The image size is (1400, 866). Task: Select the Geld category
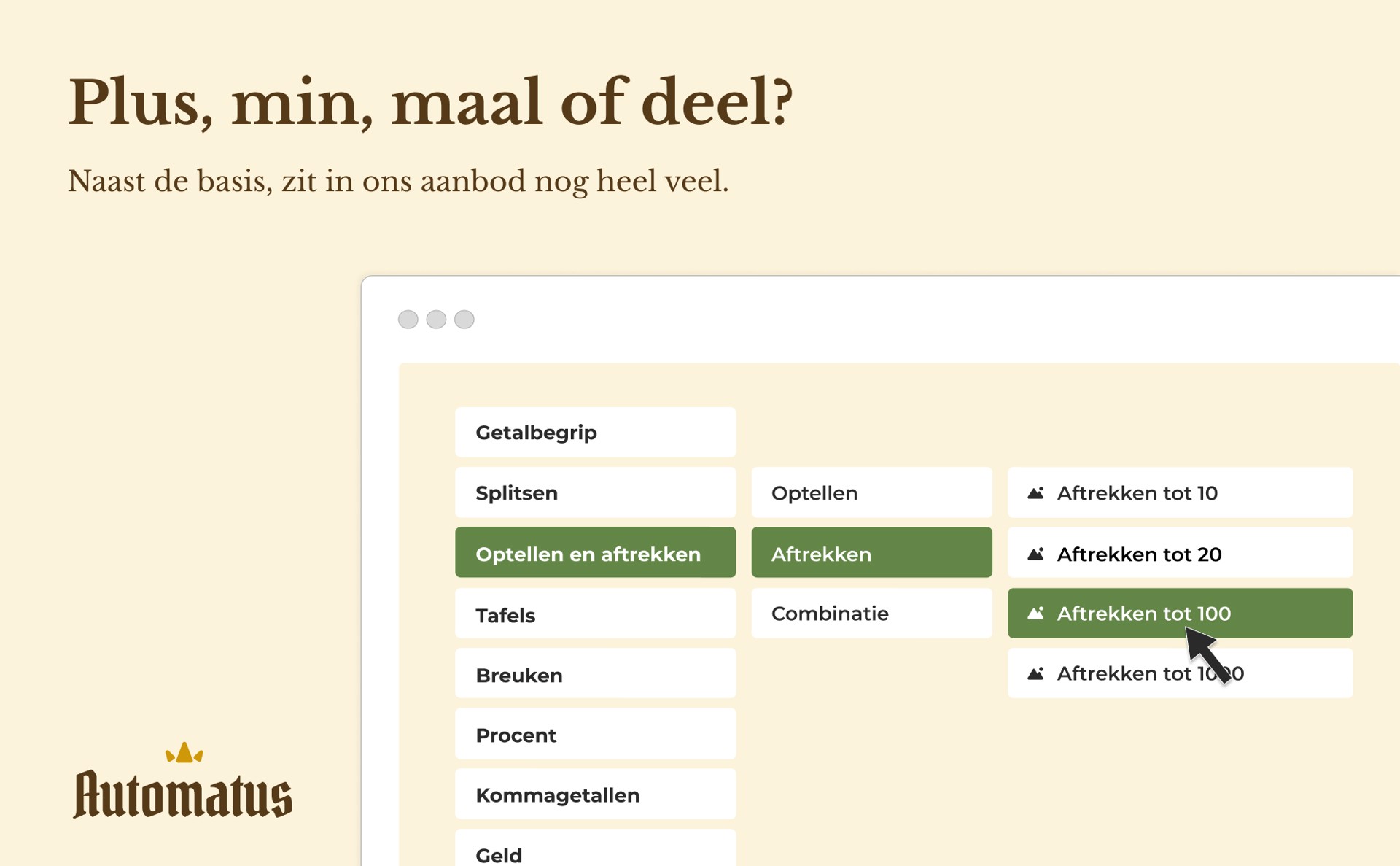click(595, 852)
